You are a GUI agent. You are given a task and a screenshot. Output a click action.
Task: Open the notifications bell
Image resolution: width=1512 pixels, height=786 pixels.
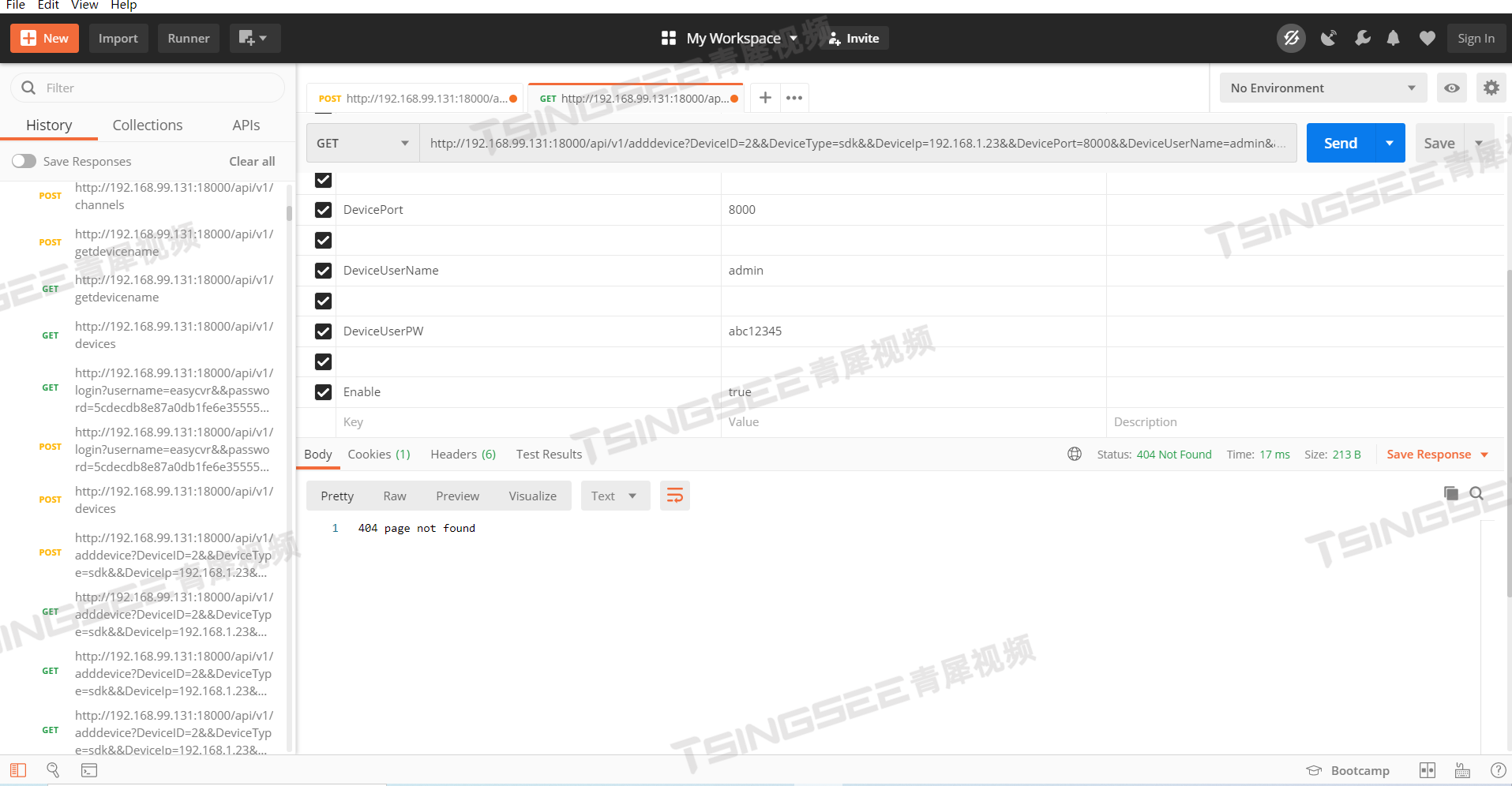(x=1394, y=38)
